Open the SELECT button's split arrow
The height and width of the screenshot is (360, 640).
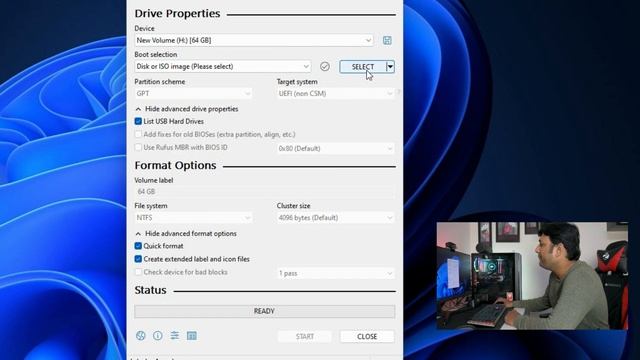tap(391, 67)
